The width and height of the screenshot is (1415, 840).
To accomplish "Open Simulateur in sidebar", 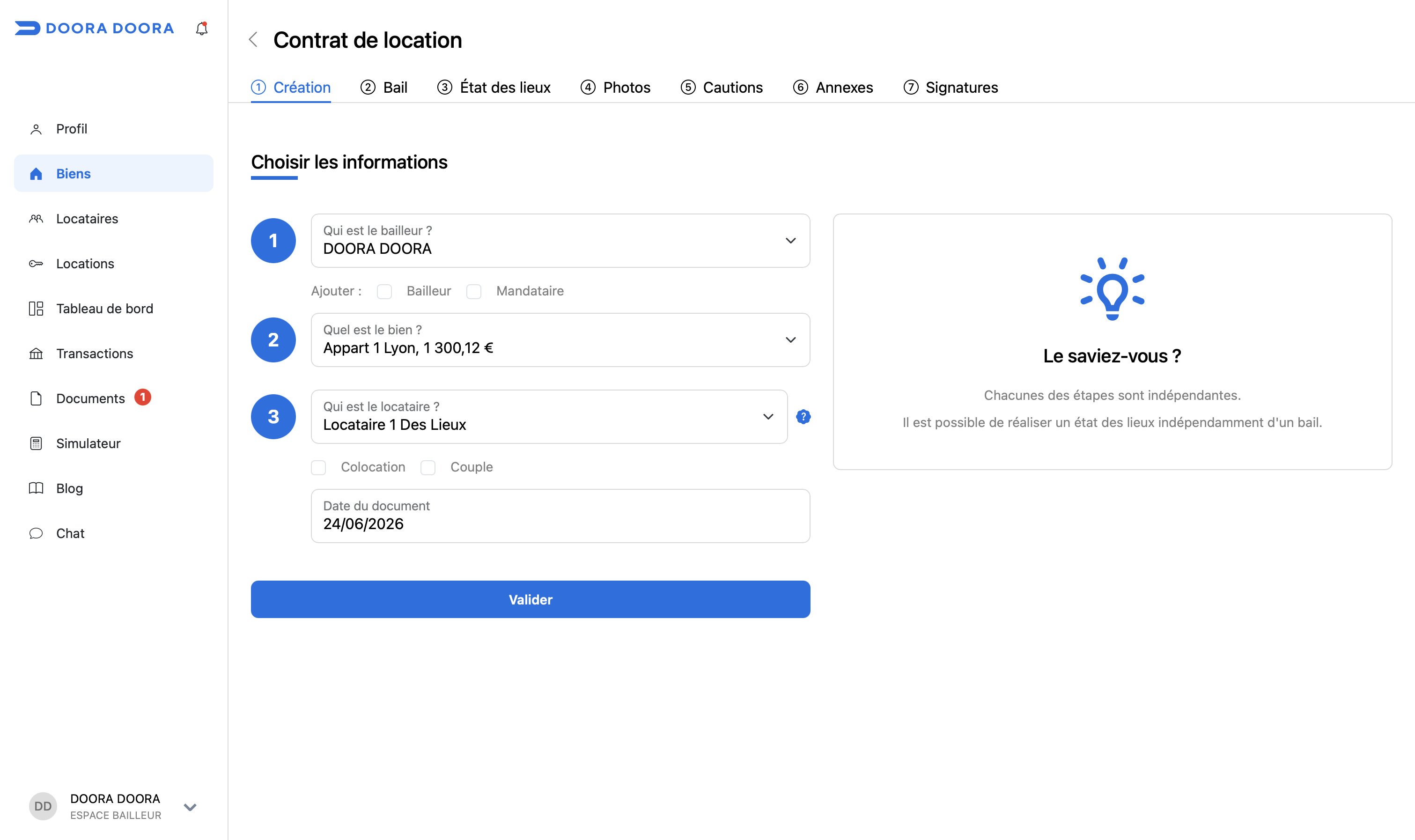I will pyautogui.click(x=114, y=443).
